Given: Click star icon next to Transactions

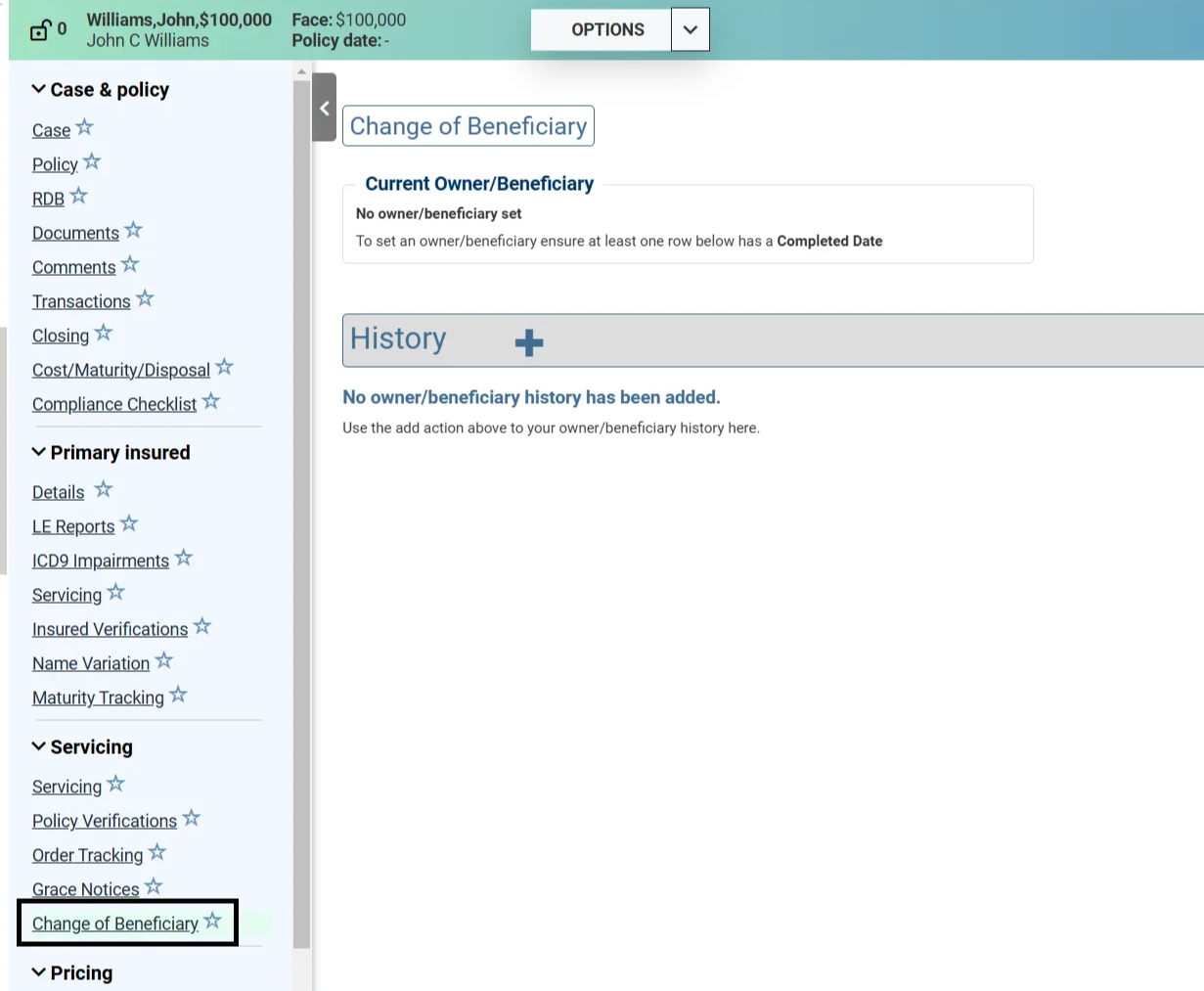Looking at the screenshot, I should point(146,299).
